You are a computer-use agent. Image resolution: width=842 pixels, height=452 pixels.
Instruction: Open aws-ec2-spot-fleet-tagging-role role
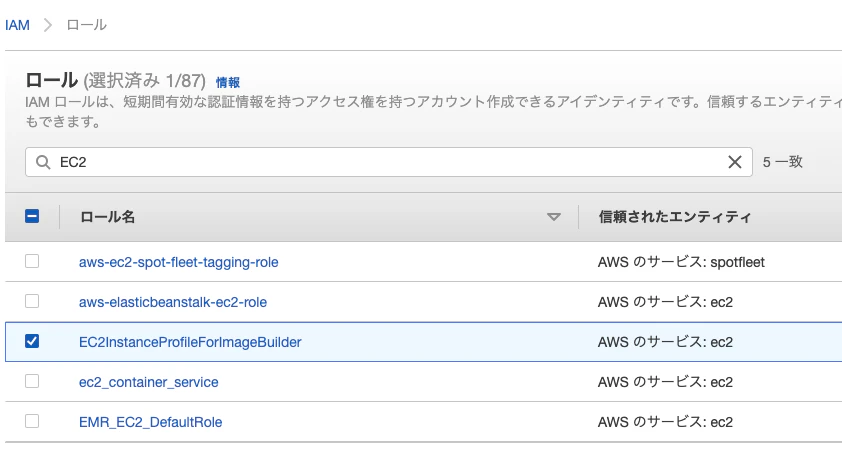pos(178,262)
